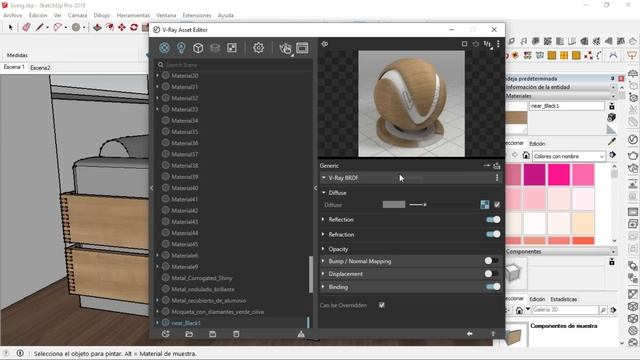Click the Diffuse gray color swatch

(x=394, y=204)
